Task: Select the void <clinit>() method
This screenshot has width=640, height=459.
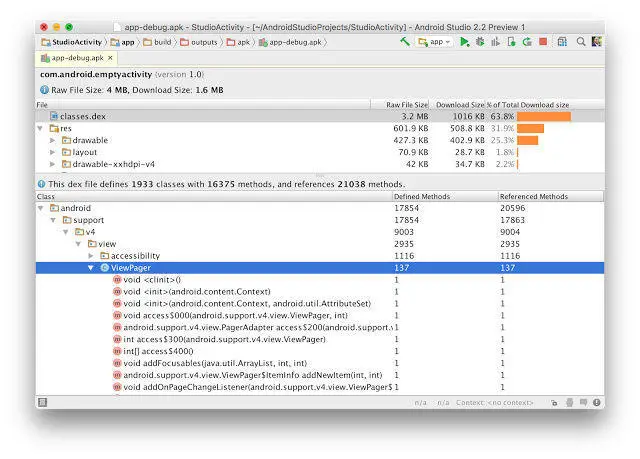Action: click(x=320, y=279)
